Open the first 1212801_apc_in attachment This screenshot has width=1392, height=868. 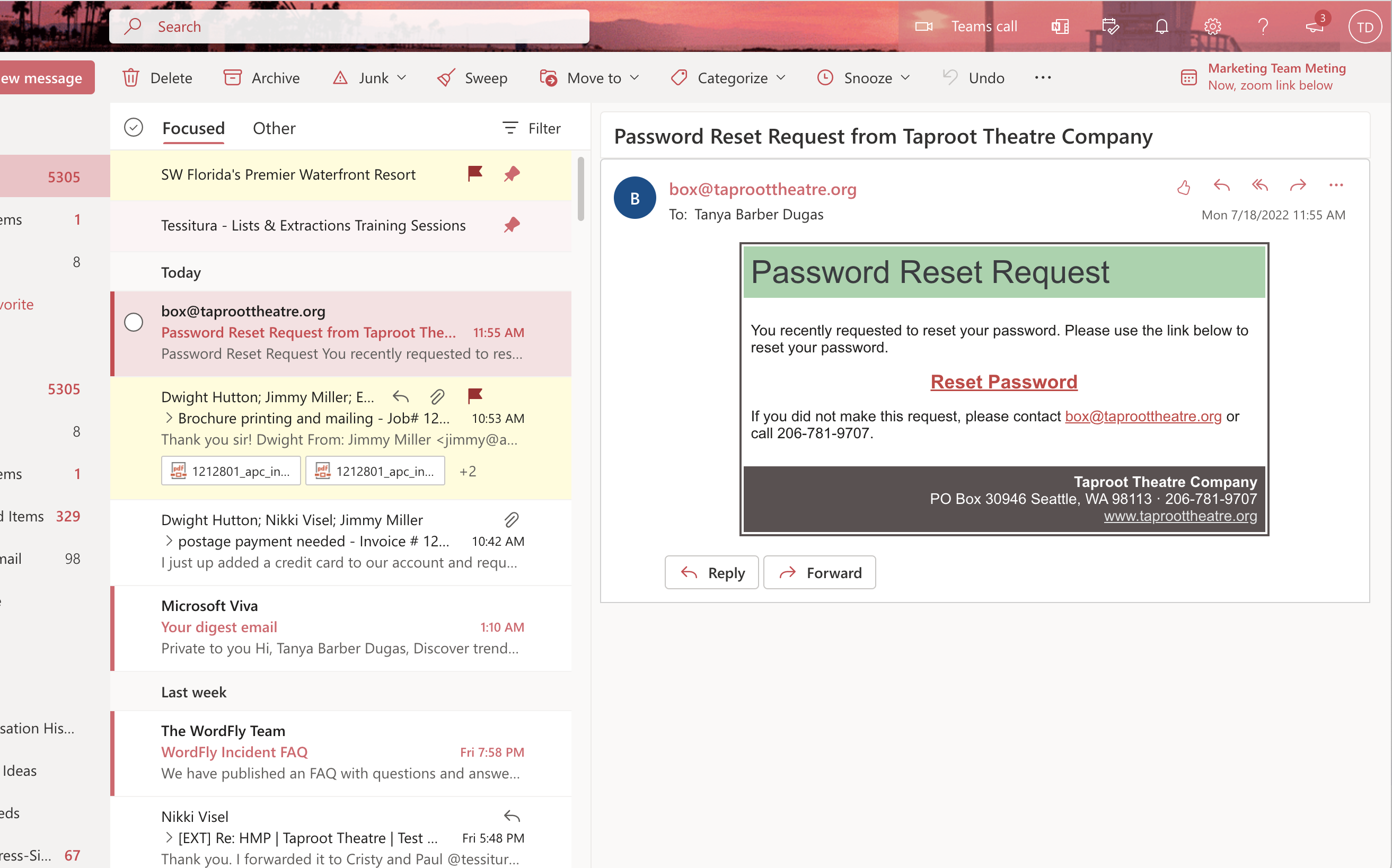point(231,471)
